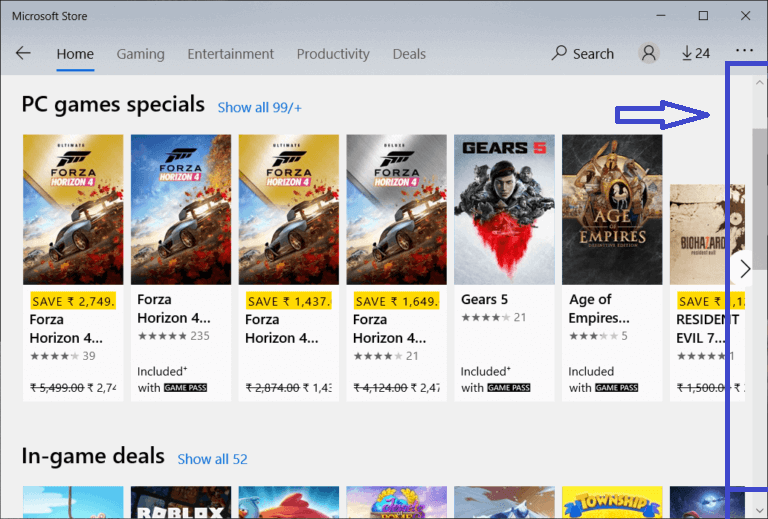Click the SAVE ₹ 2,749 badge

[x=73, y=301]
